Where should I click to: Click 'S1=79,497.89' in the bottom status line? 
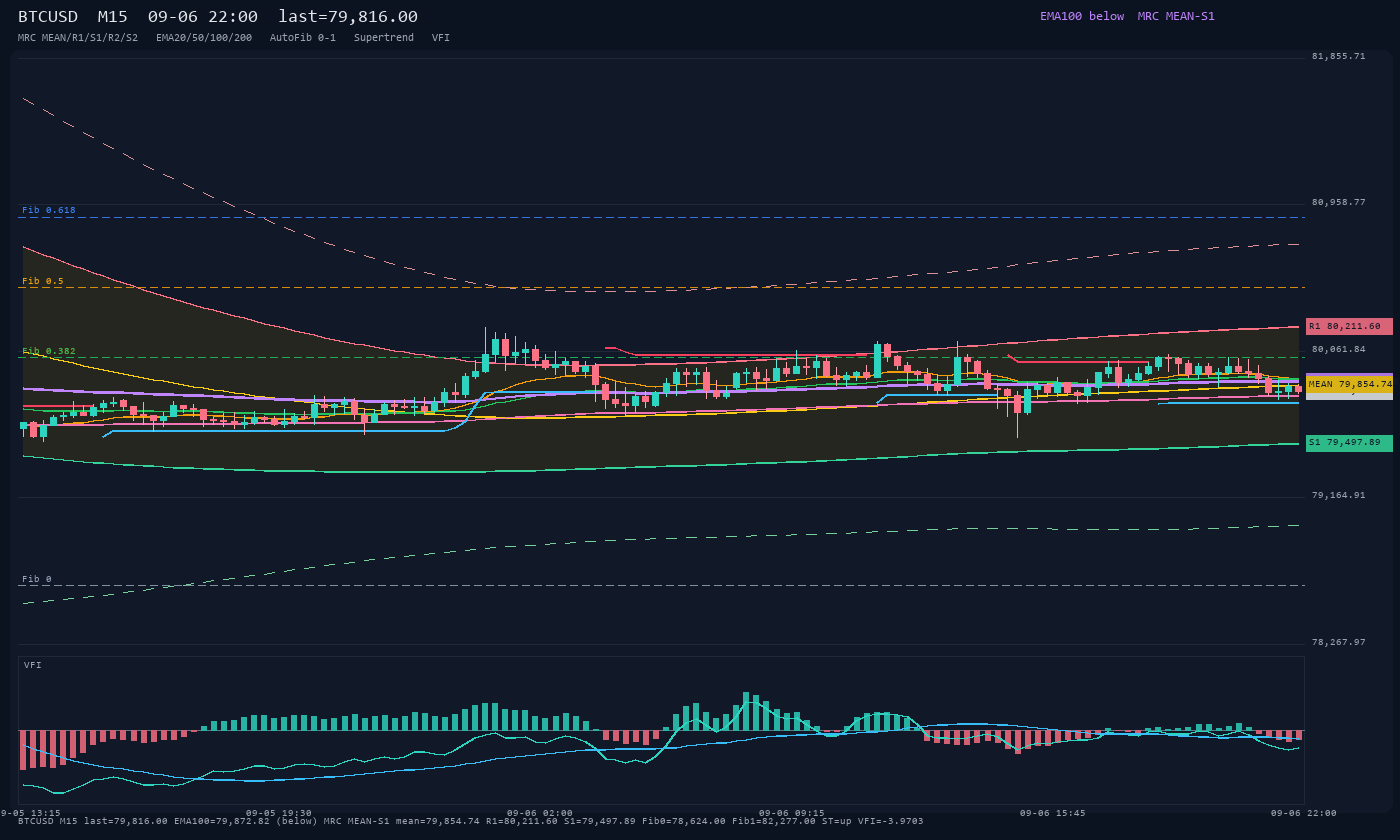[x=600, y=821]
